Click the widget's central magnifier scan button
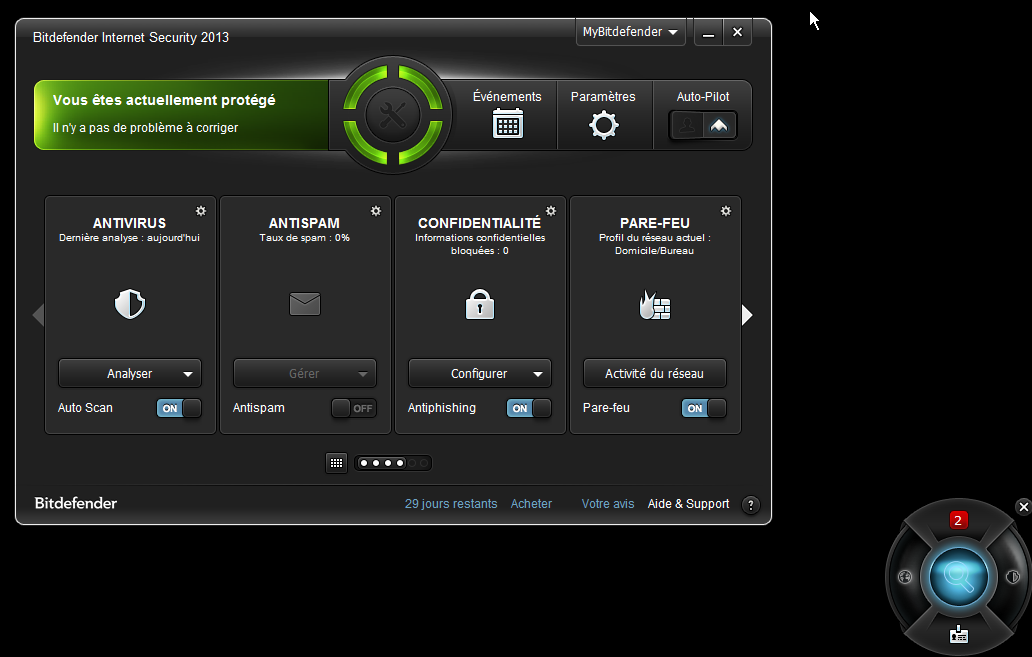This screenshot has width=1032, height=657. click(x=958, y=577)
